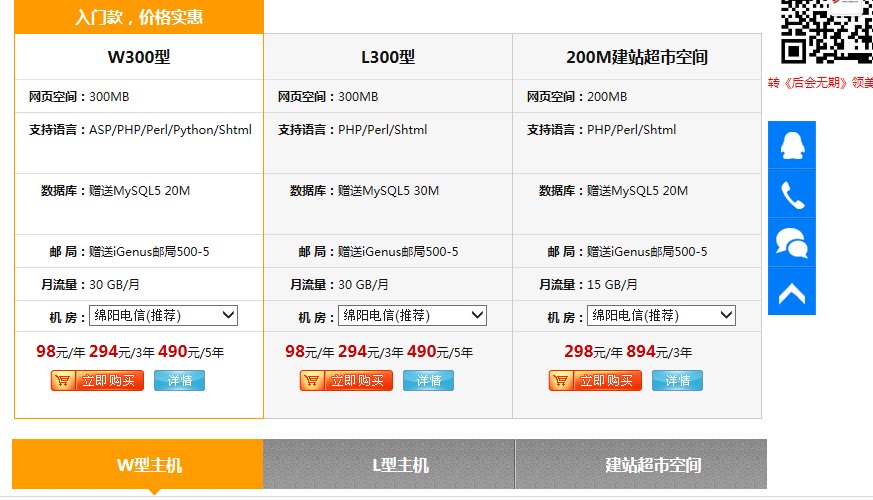Viewport: 873px width, 500px height.
Task: View 详情 for L300型
Action: click(x=428, y=380)
